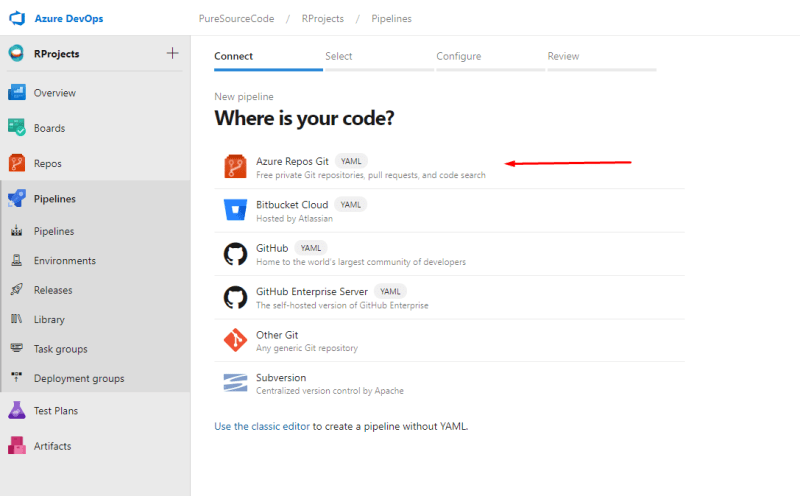Click YAML badge next to Azure Repos Git
800x496 pixels.
click(x=351, y=161)
